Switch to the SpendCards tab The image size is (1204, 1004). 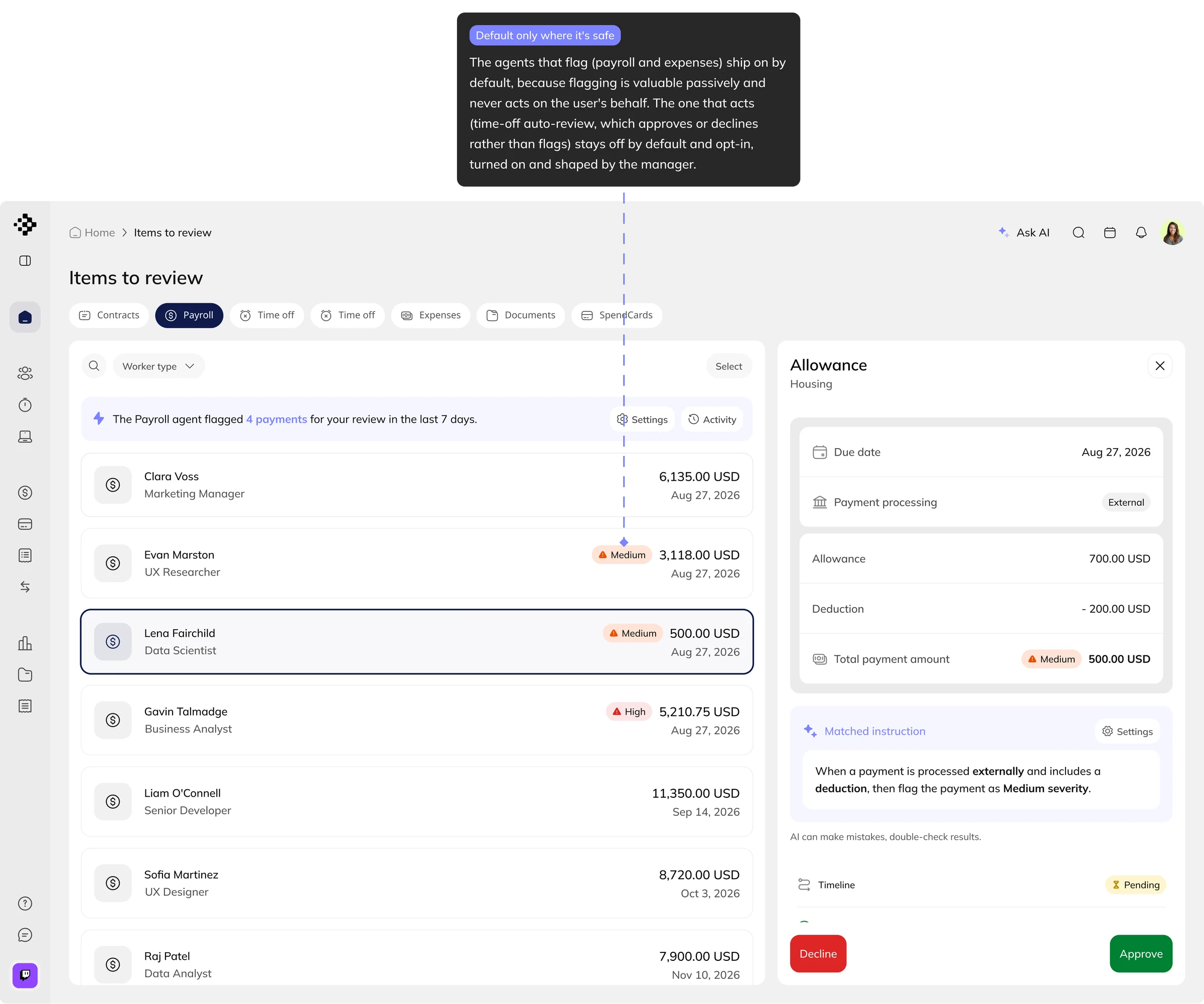click(617, 316)
